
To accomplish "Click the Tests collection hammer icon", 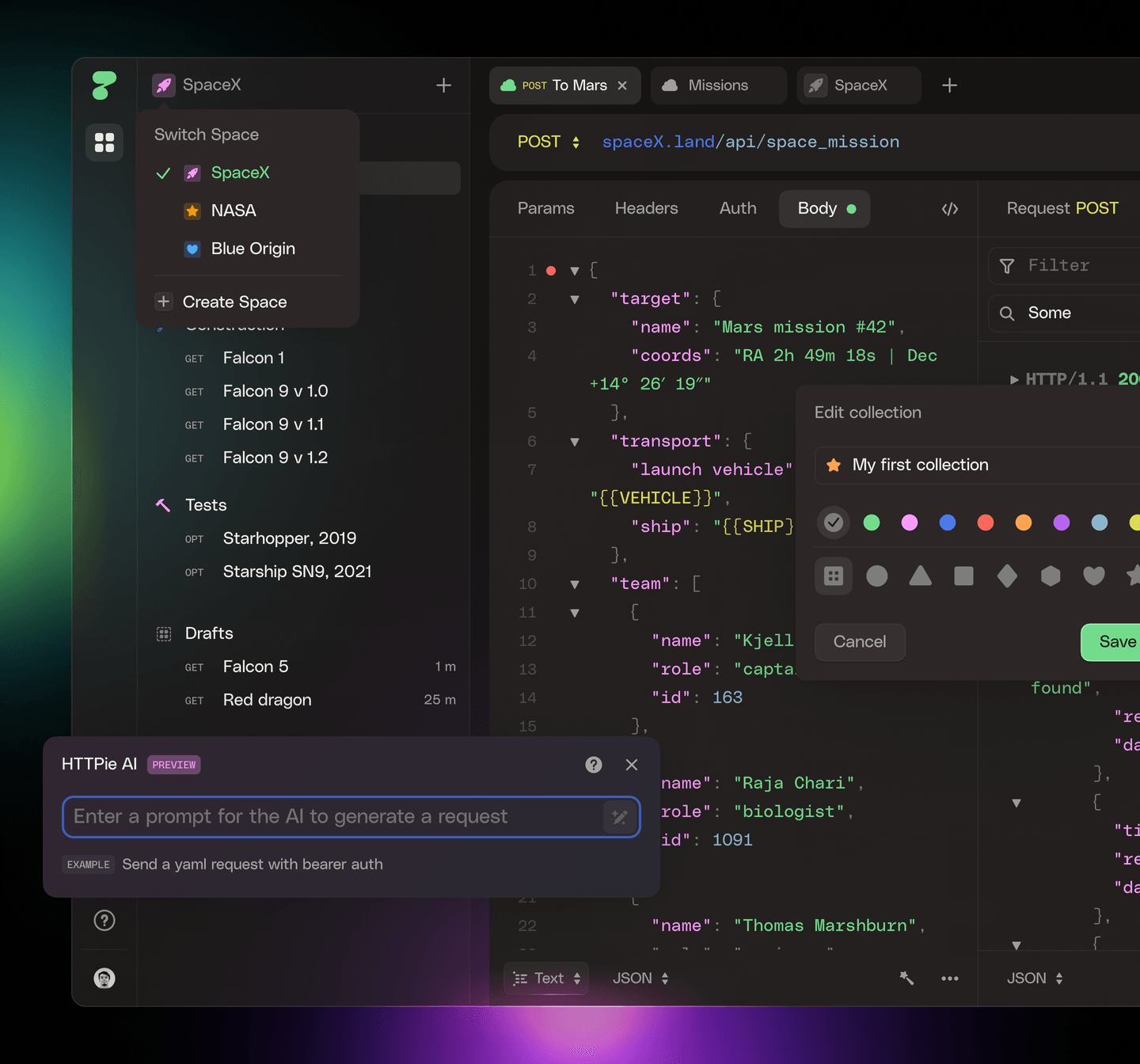I will [x=163, y=505].
